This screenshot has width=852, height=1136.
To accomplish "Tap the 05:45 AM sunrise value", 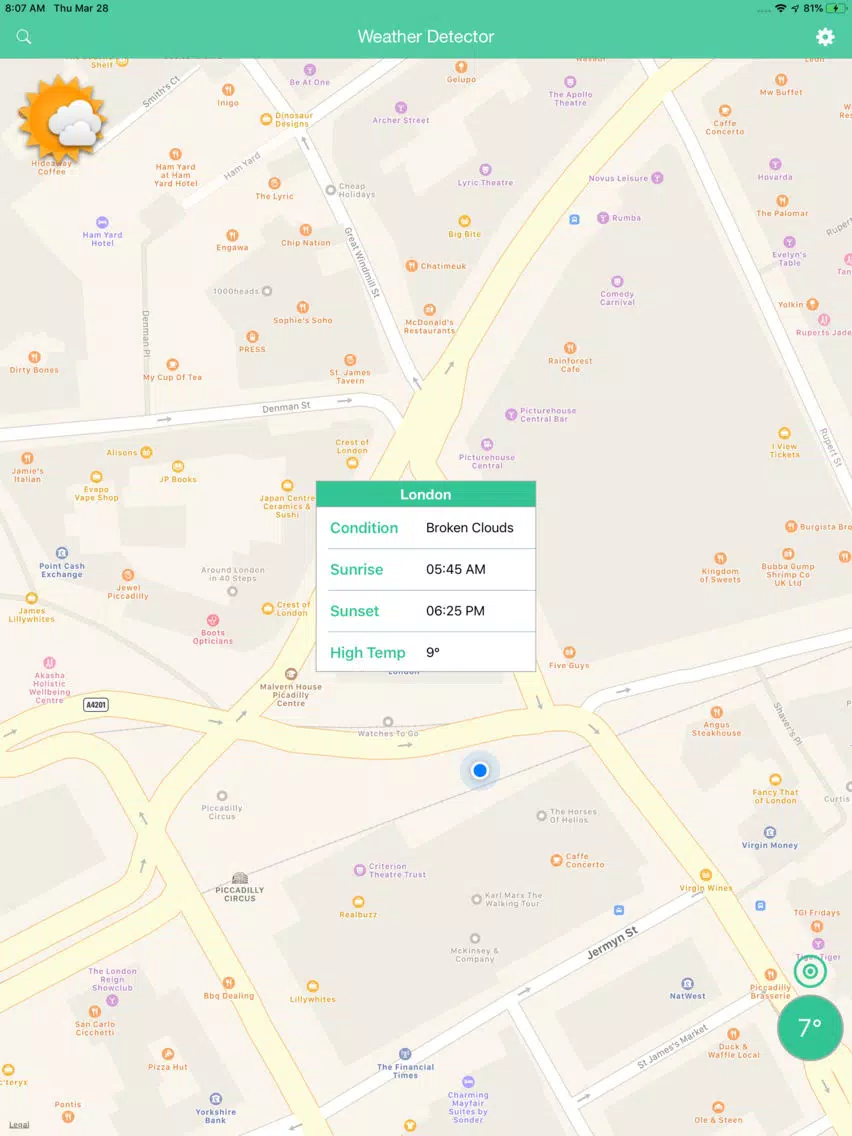I will pos(456,569).
